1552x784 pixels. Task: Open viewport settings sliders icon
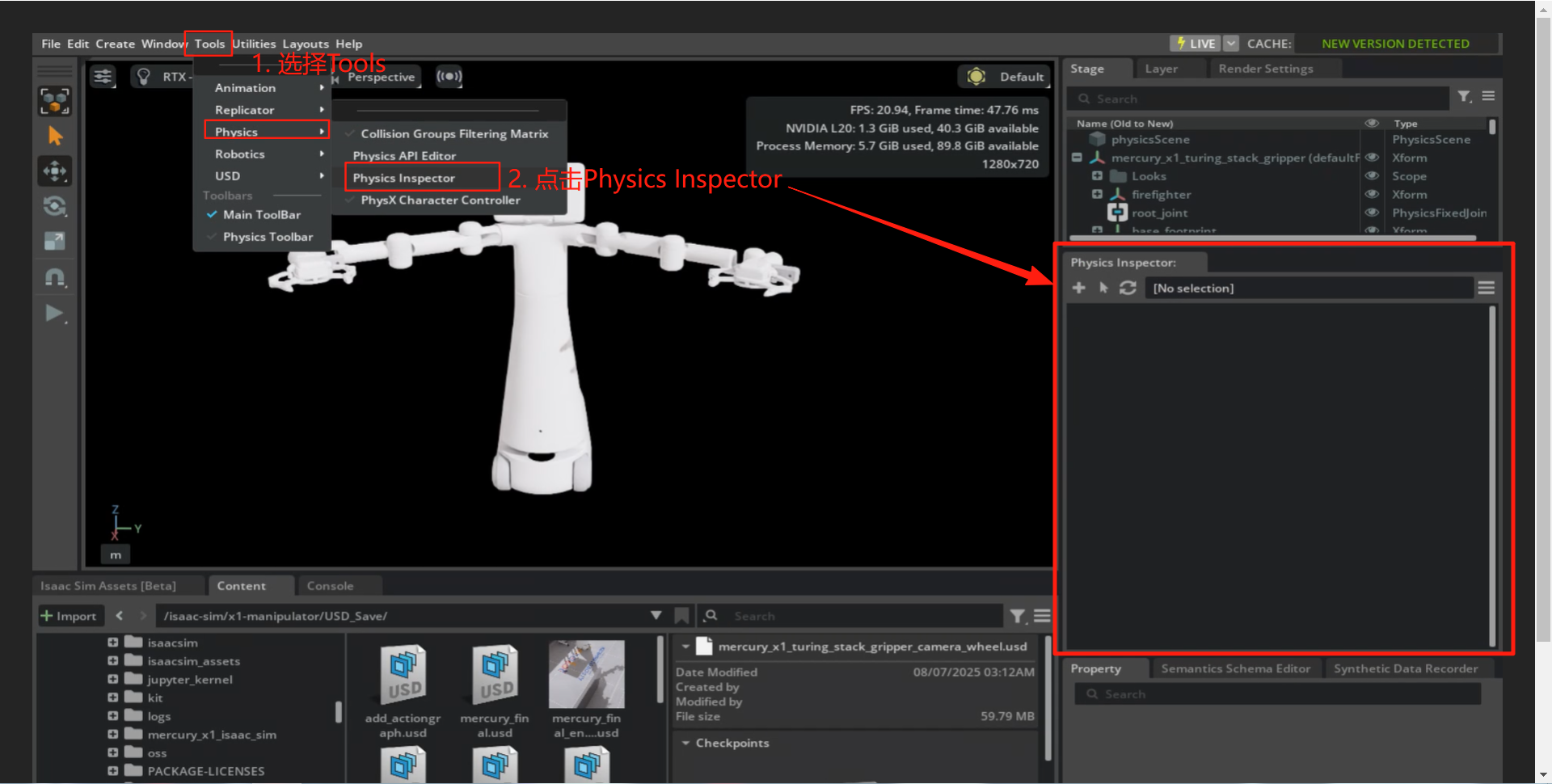(x=103, y=77)
